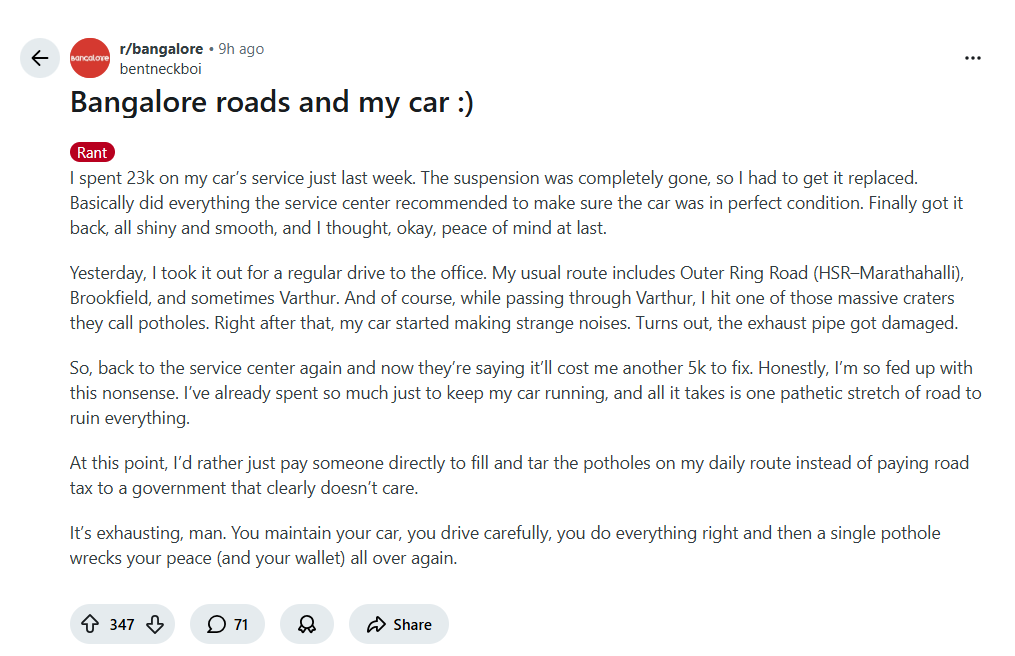Click the post title about Bangalore roads

click(x=272, y=102)
